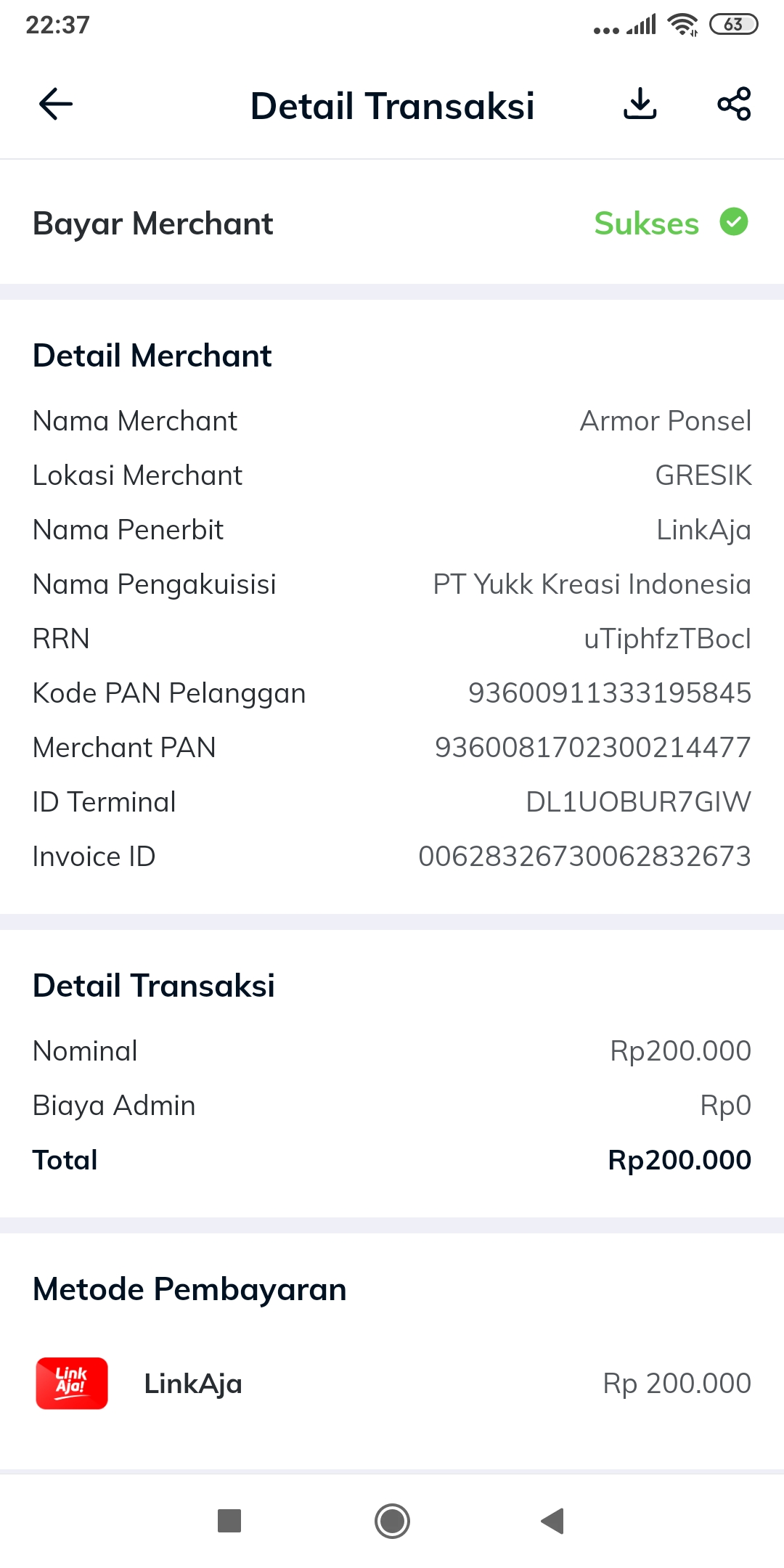
Task: Share the transaction details
Action: click(734, 104)
